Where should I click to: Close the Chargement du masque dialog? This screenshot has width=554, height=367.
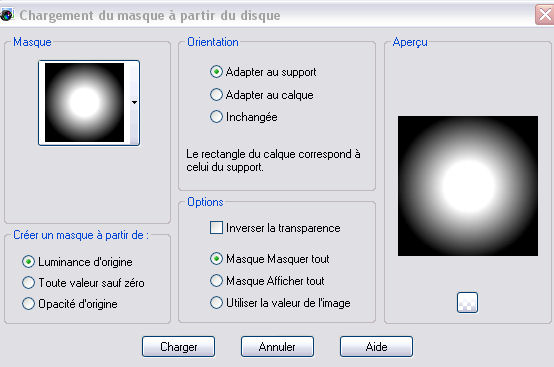tap(544, 15)
